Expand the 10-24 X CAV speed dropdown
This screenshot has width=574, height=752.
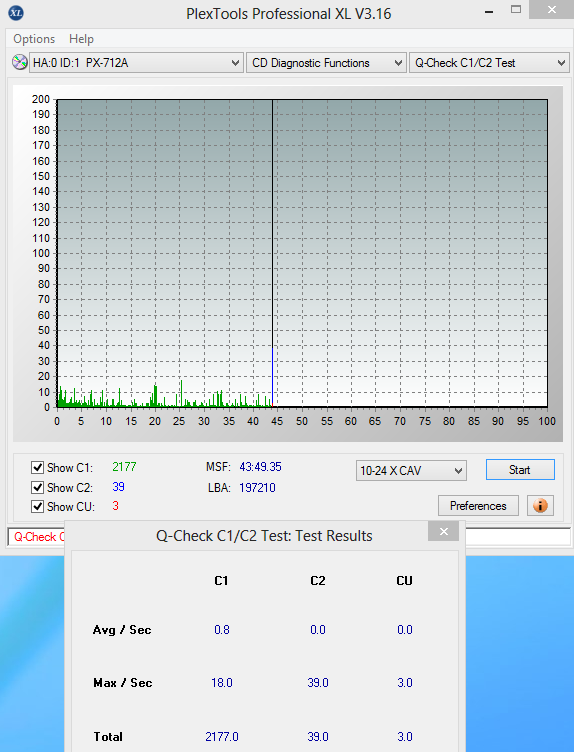click(411, 470)
